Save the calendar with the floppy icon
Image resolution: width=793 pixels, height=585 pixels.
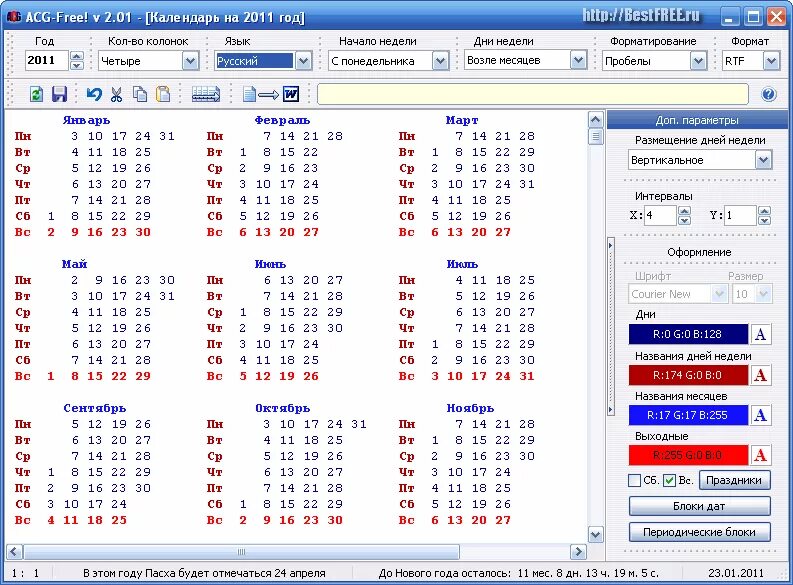[x=60, y=94]
